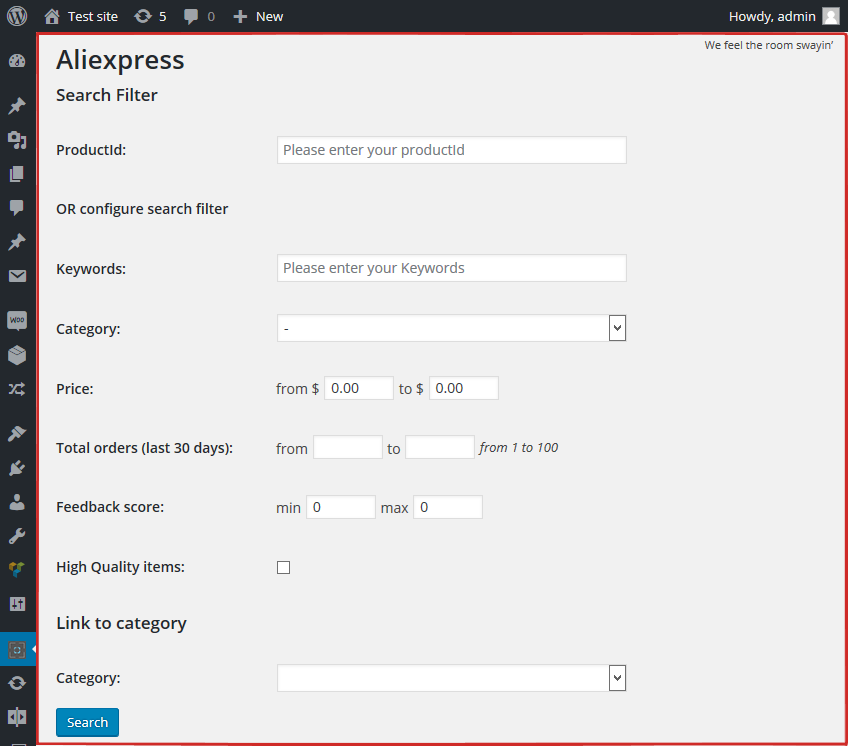Image resolution: width=848 pixels, height=746 pixels.
Task: Open the Dashboard gauge icon
Action: [x=17, y=61]
